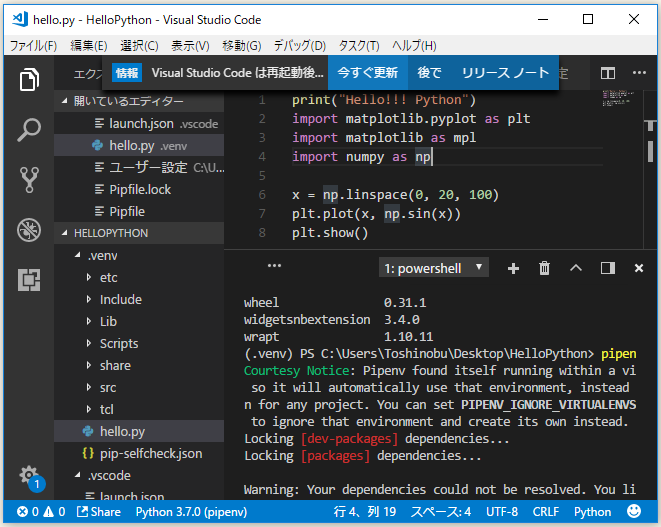Open the タスク(T) menu

(x=359, y=45)
